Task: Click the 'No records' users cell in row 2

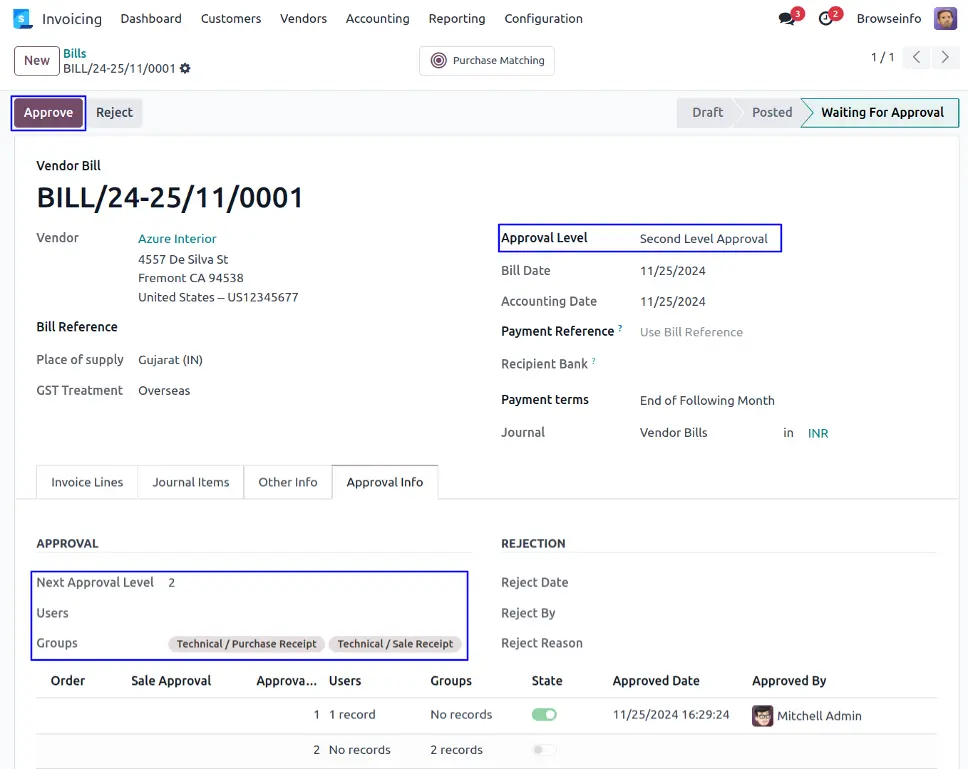Action: click(x=359, y=750)
